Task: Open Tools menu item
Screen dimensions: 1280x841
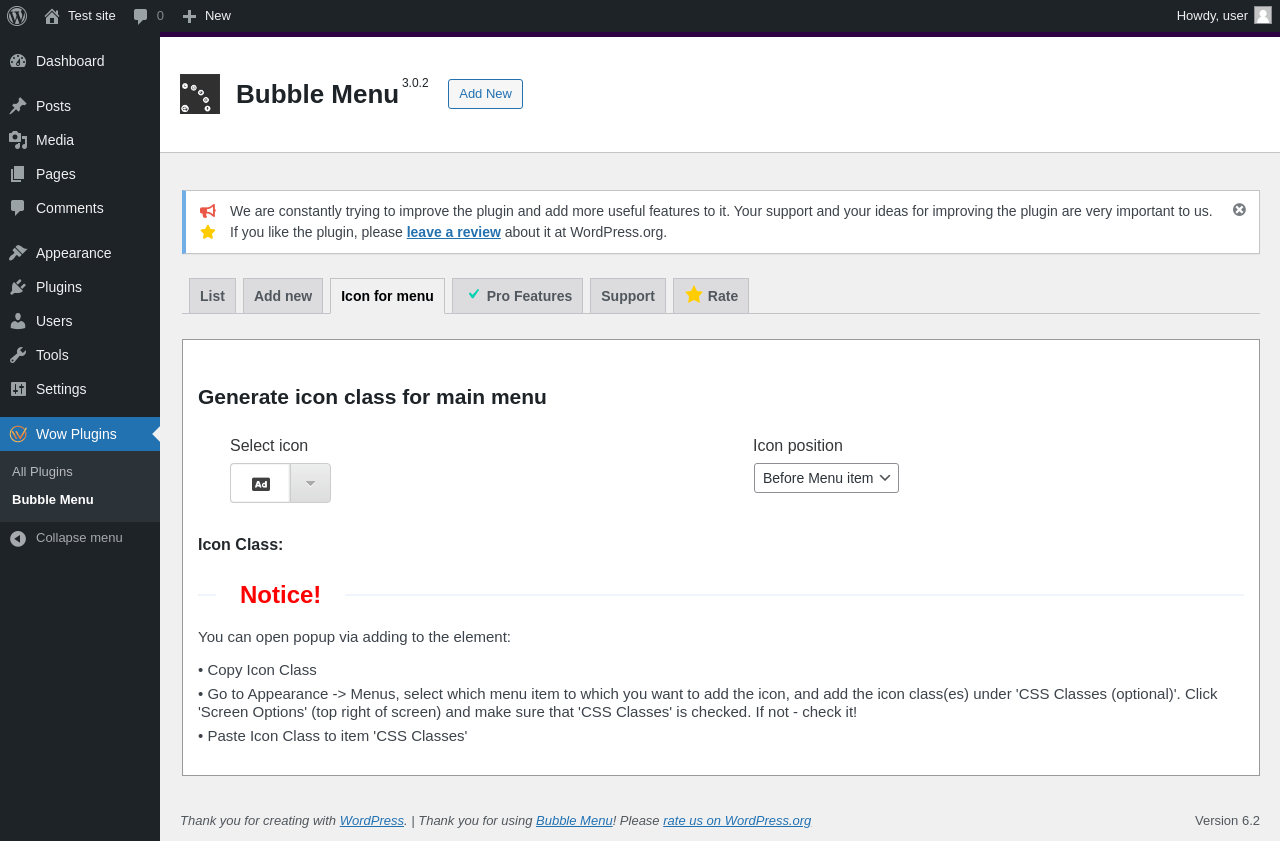Action: coord(80,355)
